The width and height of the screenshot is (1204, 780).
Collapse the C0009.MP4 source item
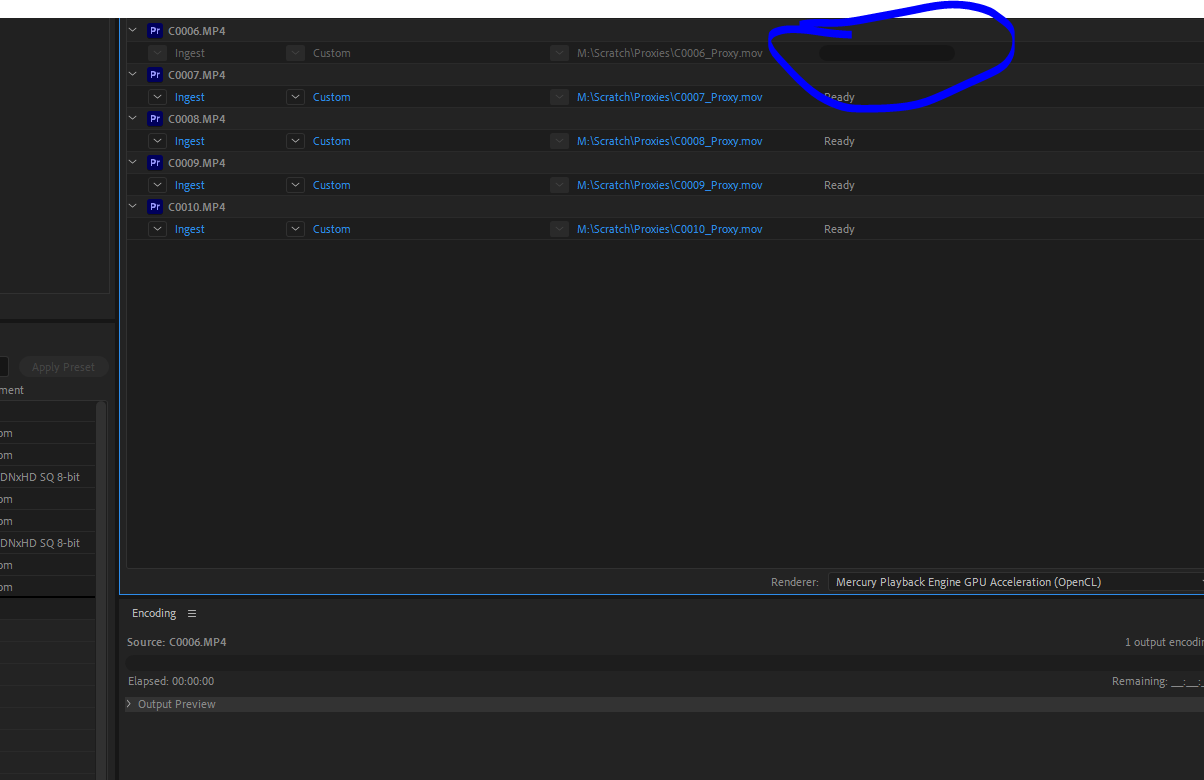tap(132, 162)
